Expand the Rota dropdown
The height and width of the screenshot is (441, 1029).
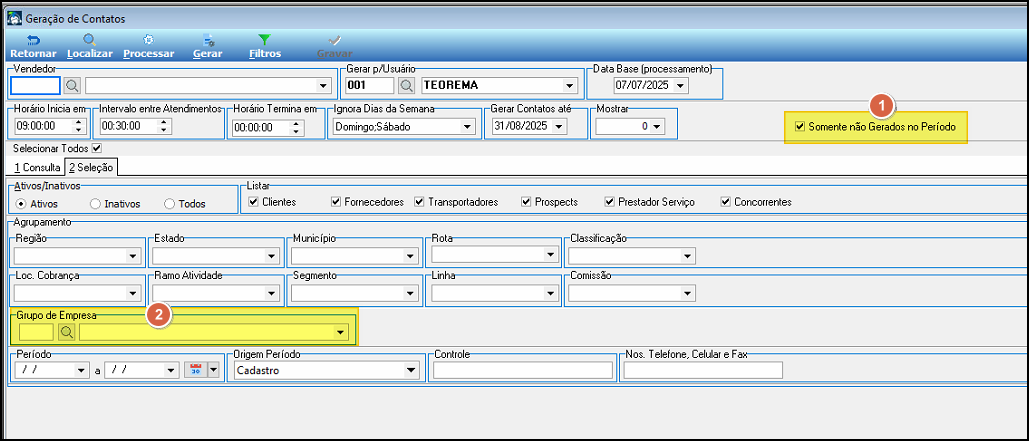[550, 255]
